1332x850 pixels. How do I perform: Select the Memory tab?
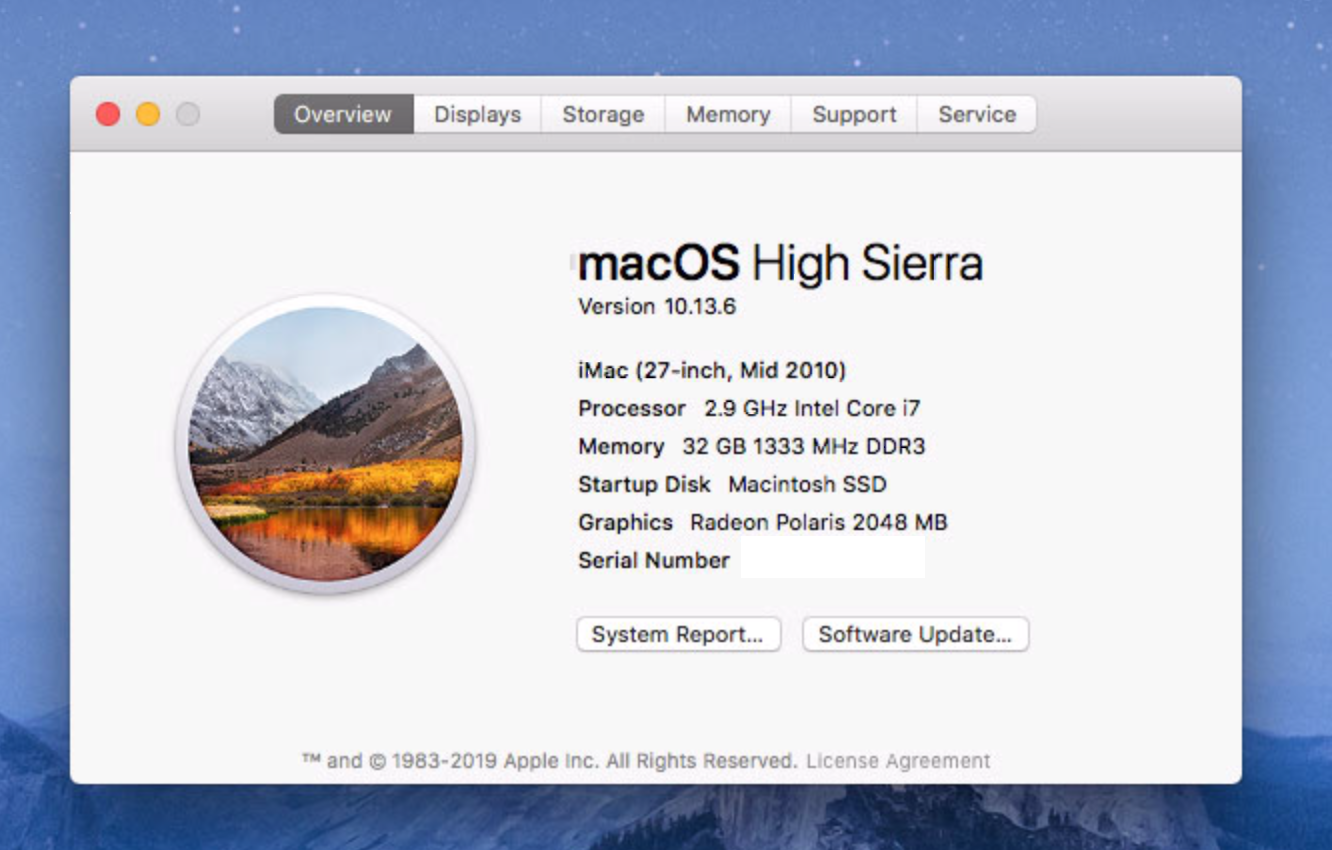[728, 114]
